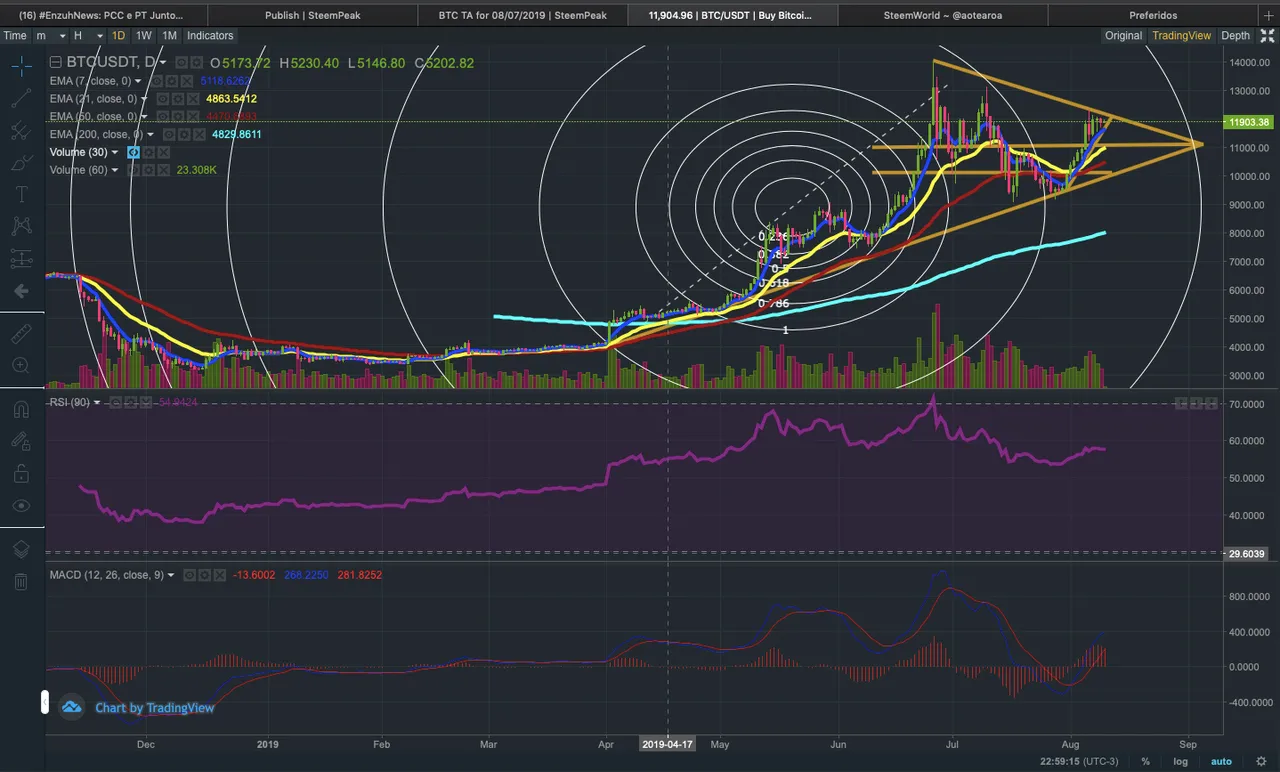
Task: Enable magnet mode in left toolbar
Action: coord(21,408)
